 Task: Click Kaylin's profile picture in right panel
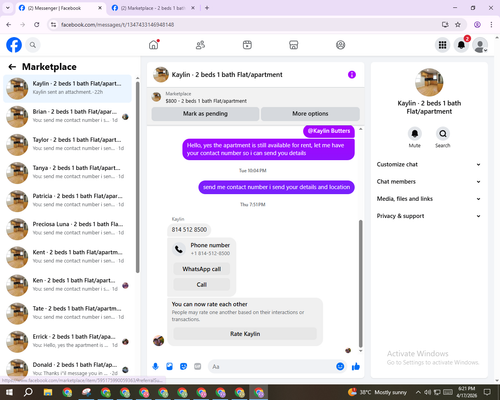pos(429,82)
